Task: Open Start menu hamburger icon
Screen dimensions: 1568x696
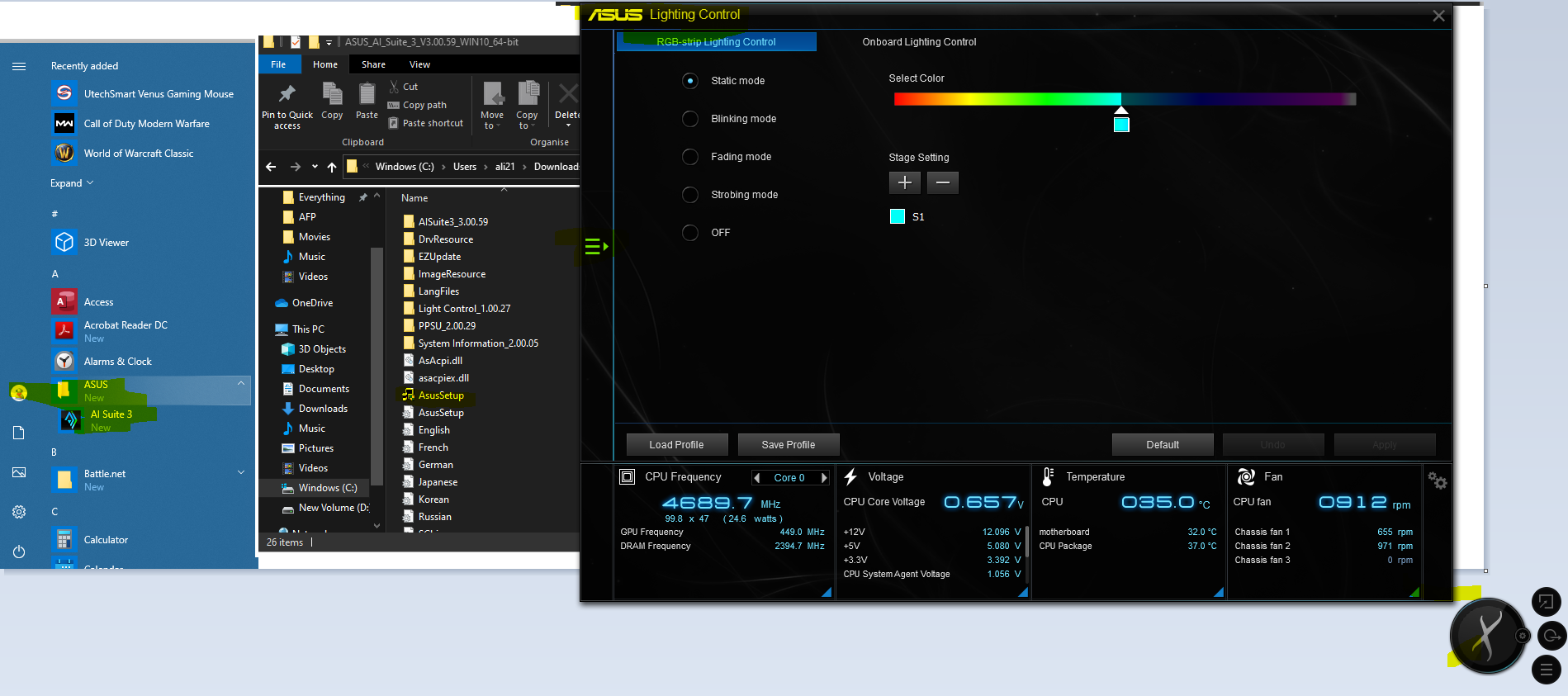Action: pyautogui.click(x=19, y=66)
